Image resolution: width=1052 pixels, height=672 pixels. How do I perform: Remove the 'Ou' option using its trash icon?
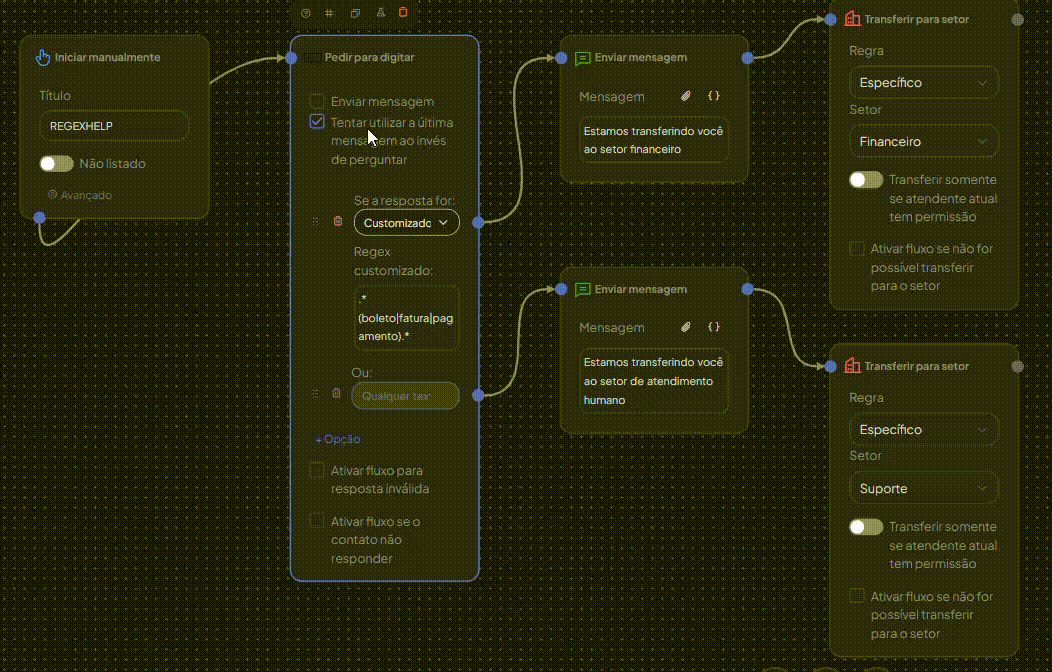click(x=337, y=394)
